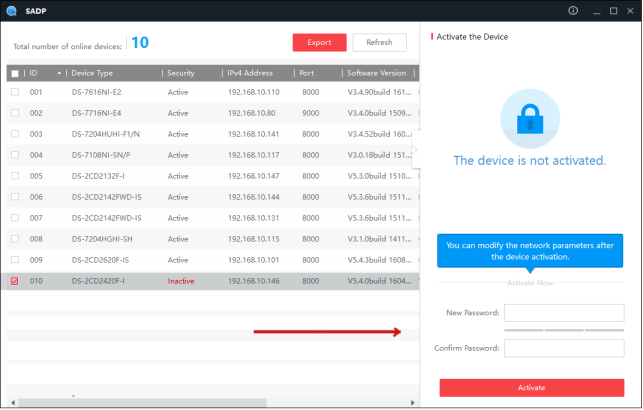Click IP address 192.168.10.146
Screen dimensions: 643x410
coord(254,281)
